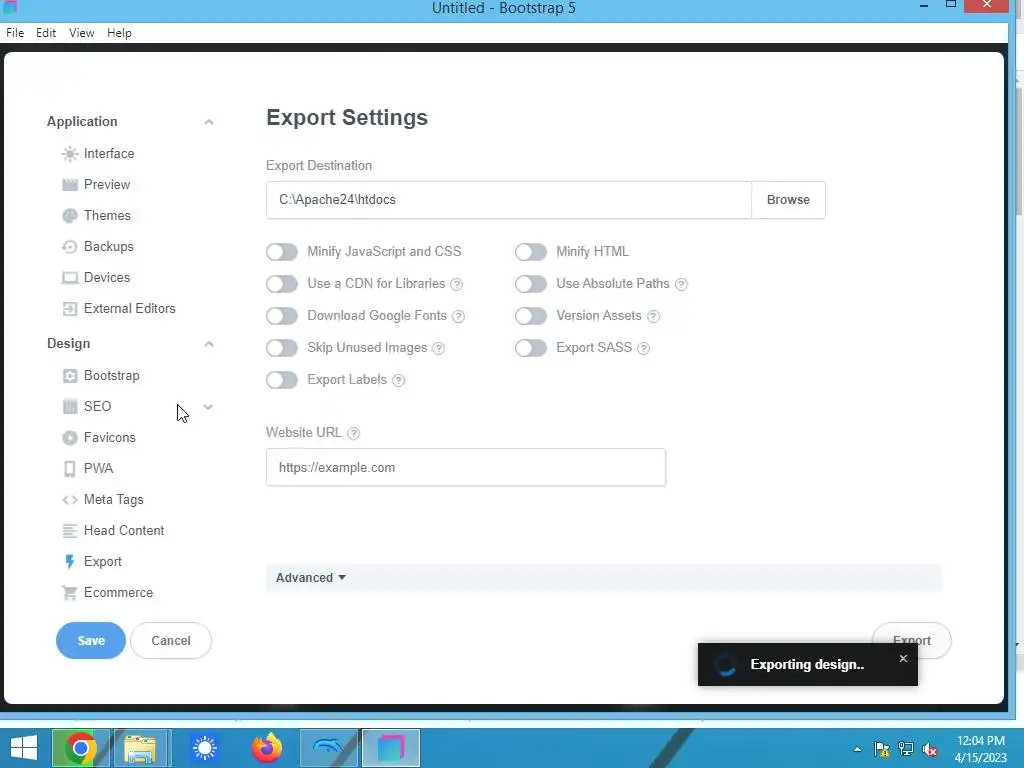Click the Backups history icon
This screenshot has width=1024, height=768.
[x=69, y=247]
